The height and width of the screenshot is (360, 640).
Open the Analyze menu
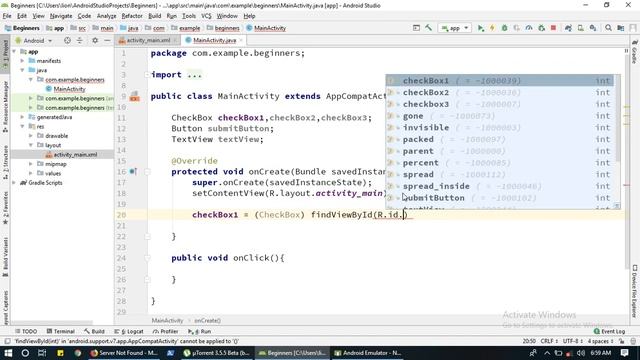[106, 16]
